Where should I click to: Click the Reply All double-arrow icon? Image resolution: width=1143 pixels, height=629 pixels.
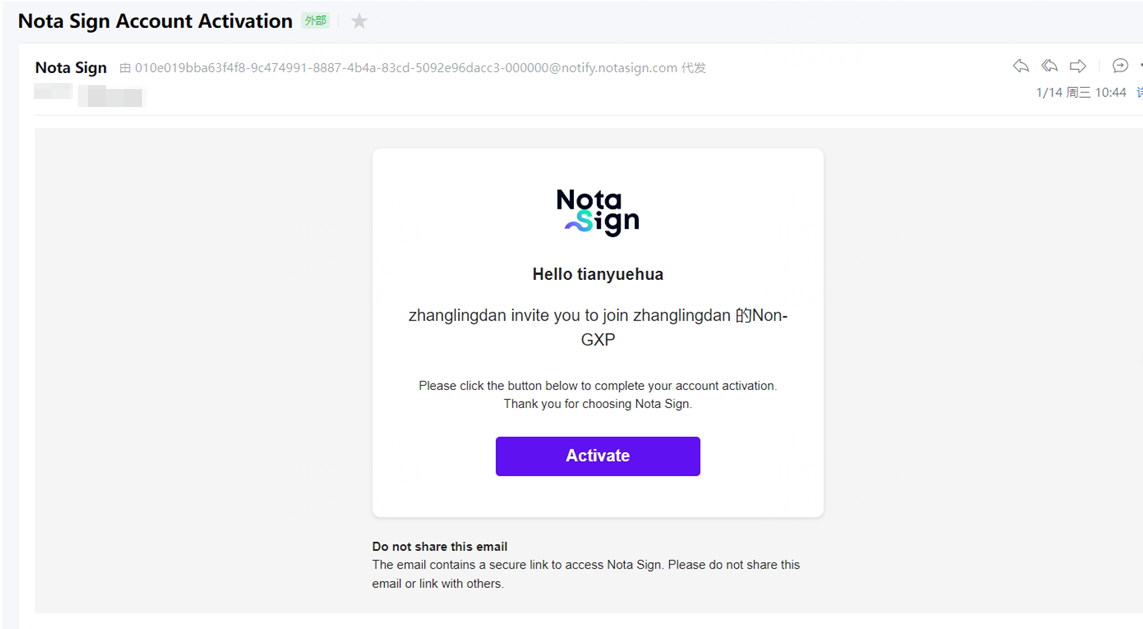point(1050,66)
